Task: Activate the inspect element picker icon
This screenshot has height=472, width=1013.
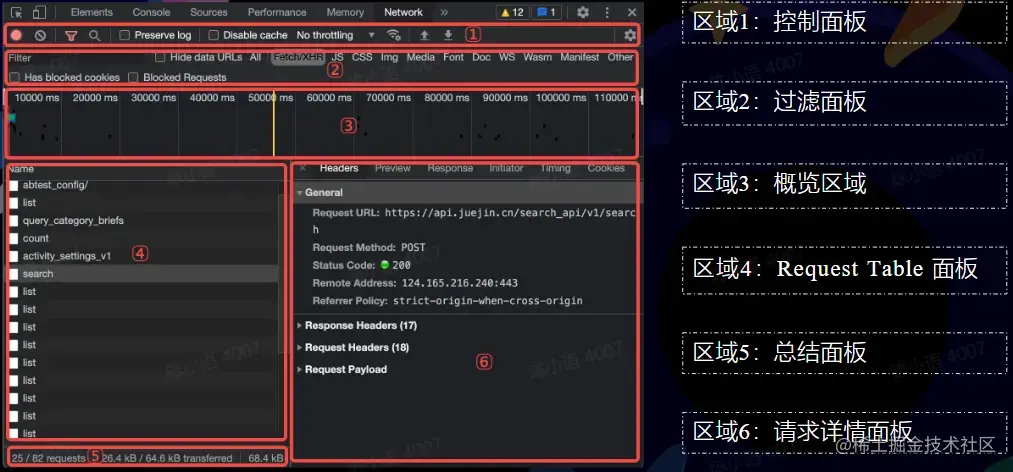Action: point(17,12)
